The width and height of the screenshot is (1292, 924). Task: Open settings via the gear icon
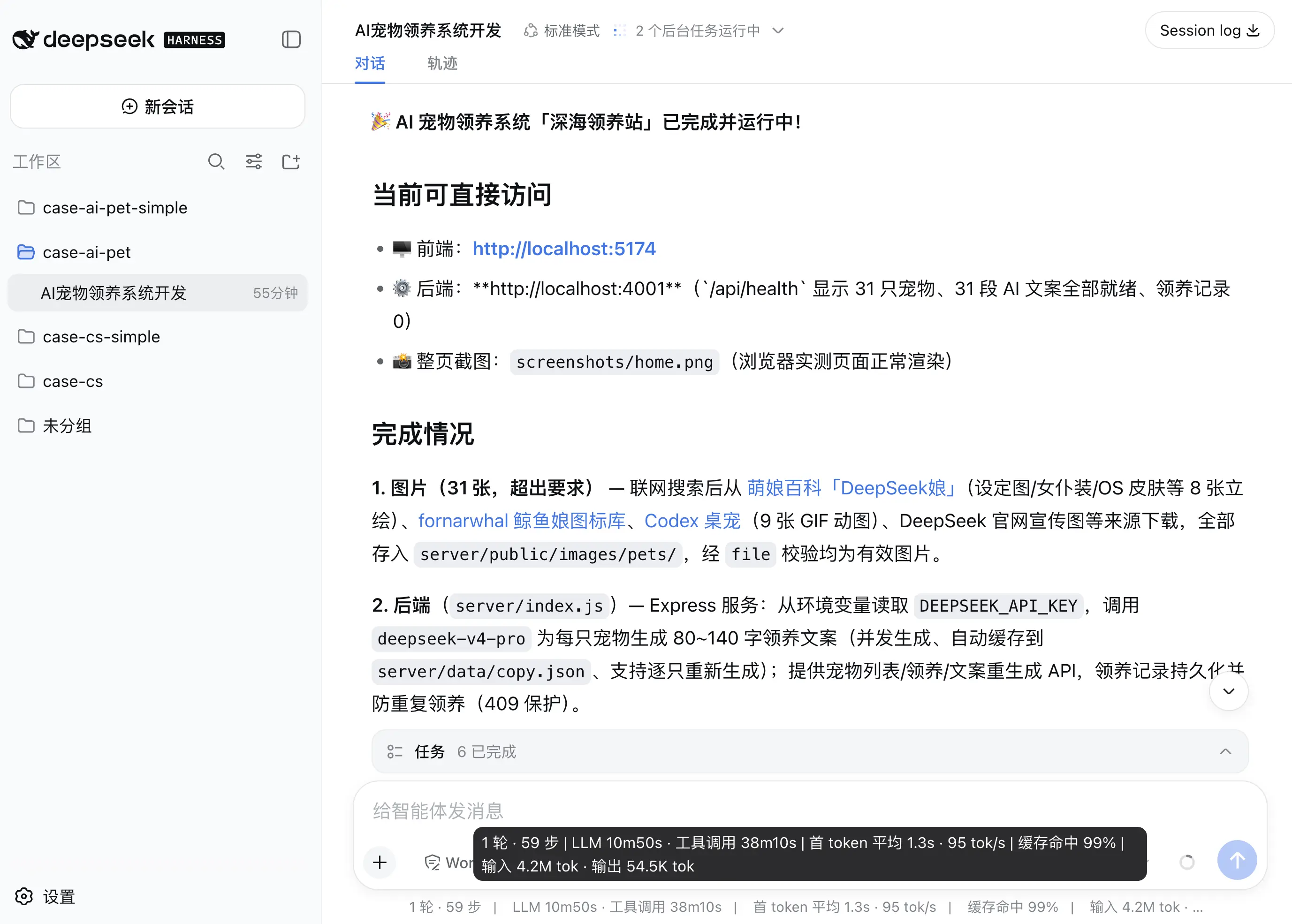coord(24,896)
